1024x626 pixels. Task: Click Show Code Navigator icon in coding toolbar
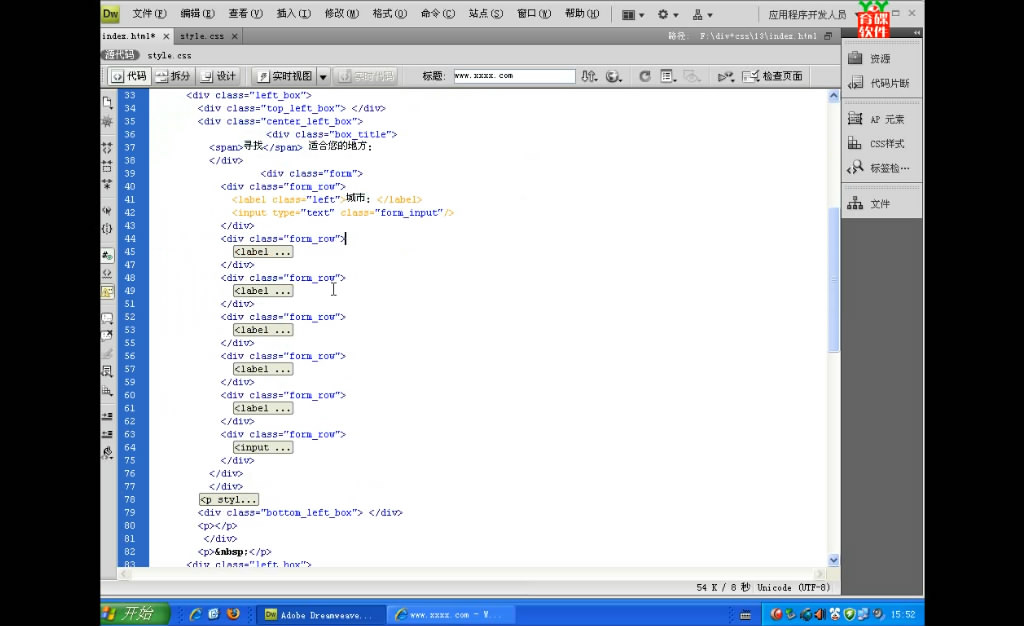tap(107, 121)
